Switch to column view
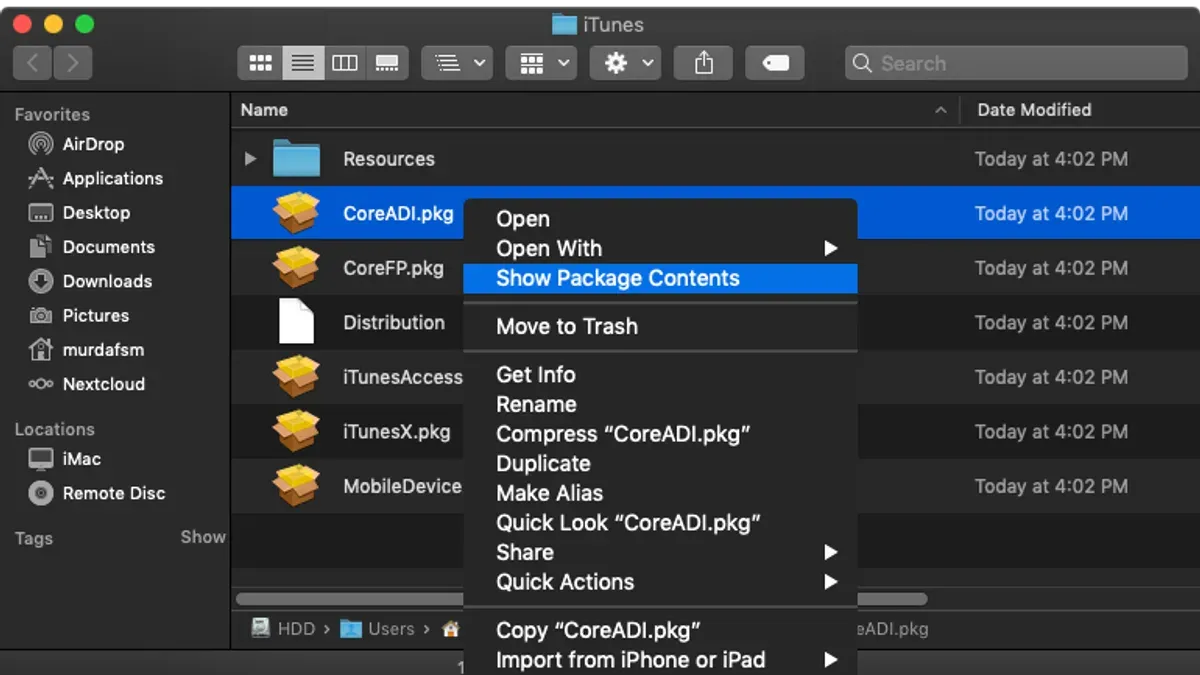This screenshot has height=675, width=1200. click(x=344, y=63)
